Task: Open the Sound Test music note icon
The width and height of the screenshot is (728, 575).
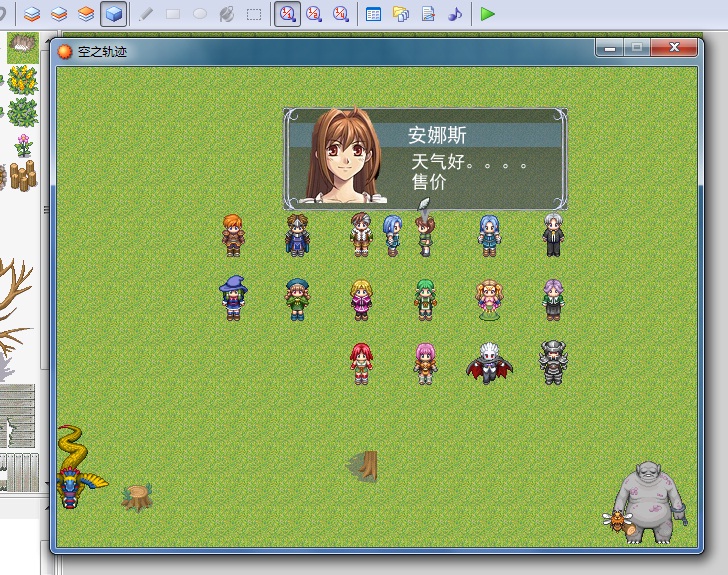Action: [455, 14]
